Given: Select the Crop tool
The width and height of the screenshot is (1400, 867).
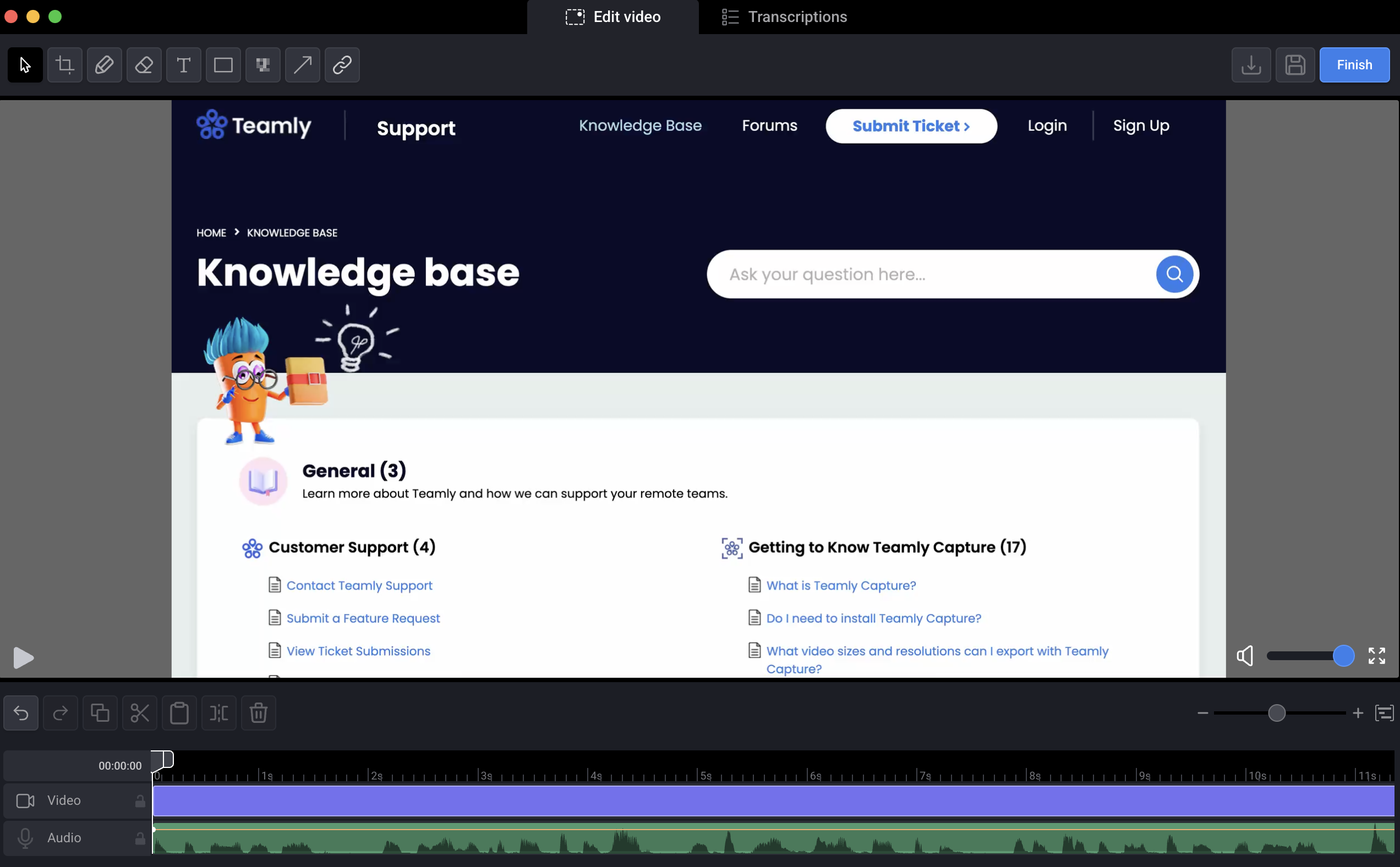Looking at the screenshot, I should click(65, 65).
